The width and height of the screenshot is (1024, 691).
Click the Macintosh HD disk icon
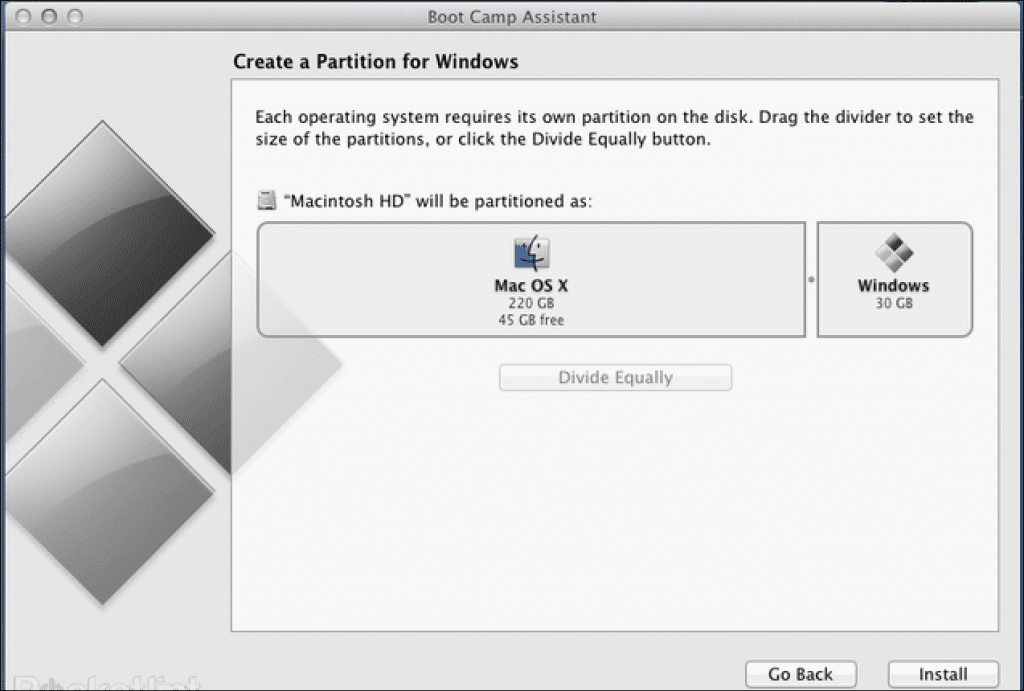click(266, 200)
